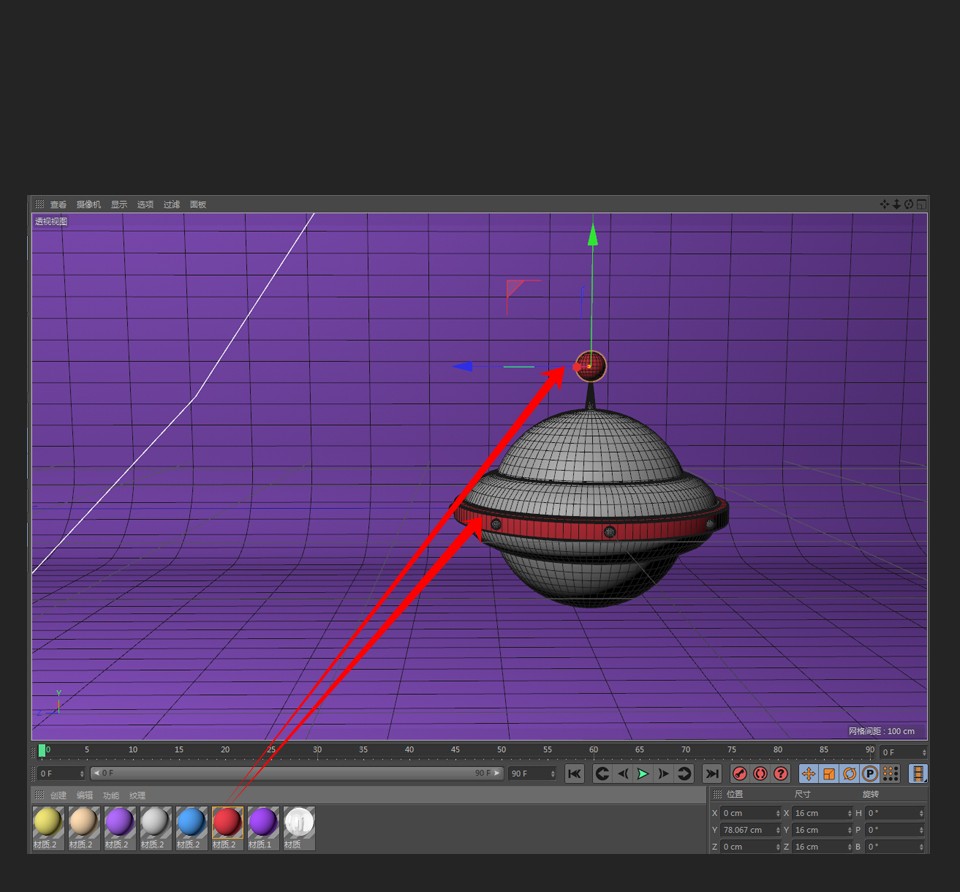960x892 pixels.
Task: Open the 过滤 filter menu
Action: [x=171, y=204]
